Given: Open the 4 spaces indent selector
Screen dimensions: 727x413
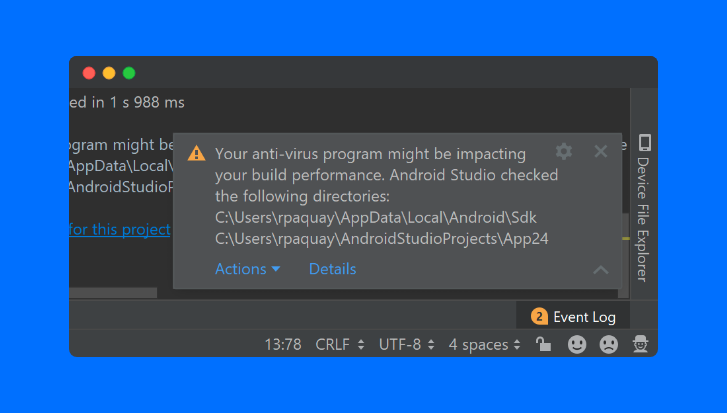Looking at the screenshot, I should coord(484,344).
